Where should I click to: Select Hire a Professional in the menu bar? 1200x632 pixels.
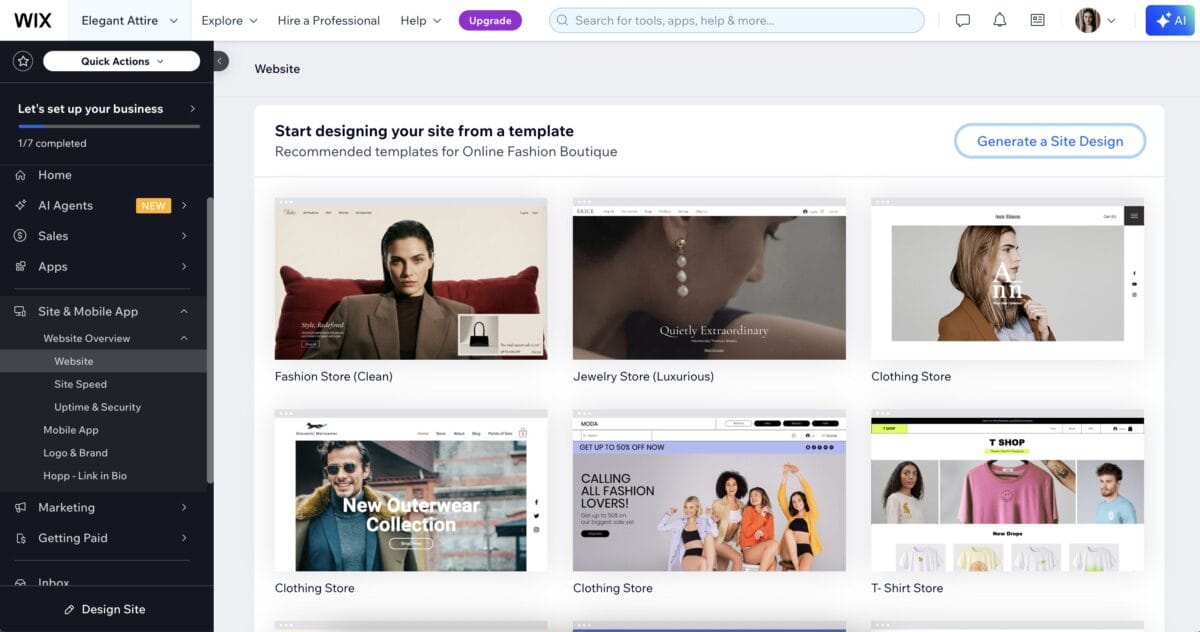[x=328, y=19]
